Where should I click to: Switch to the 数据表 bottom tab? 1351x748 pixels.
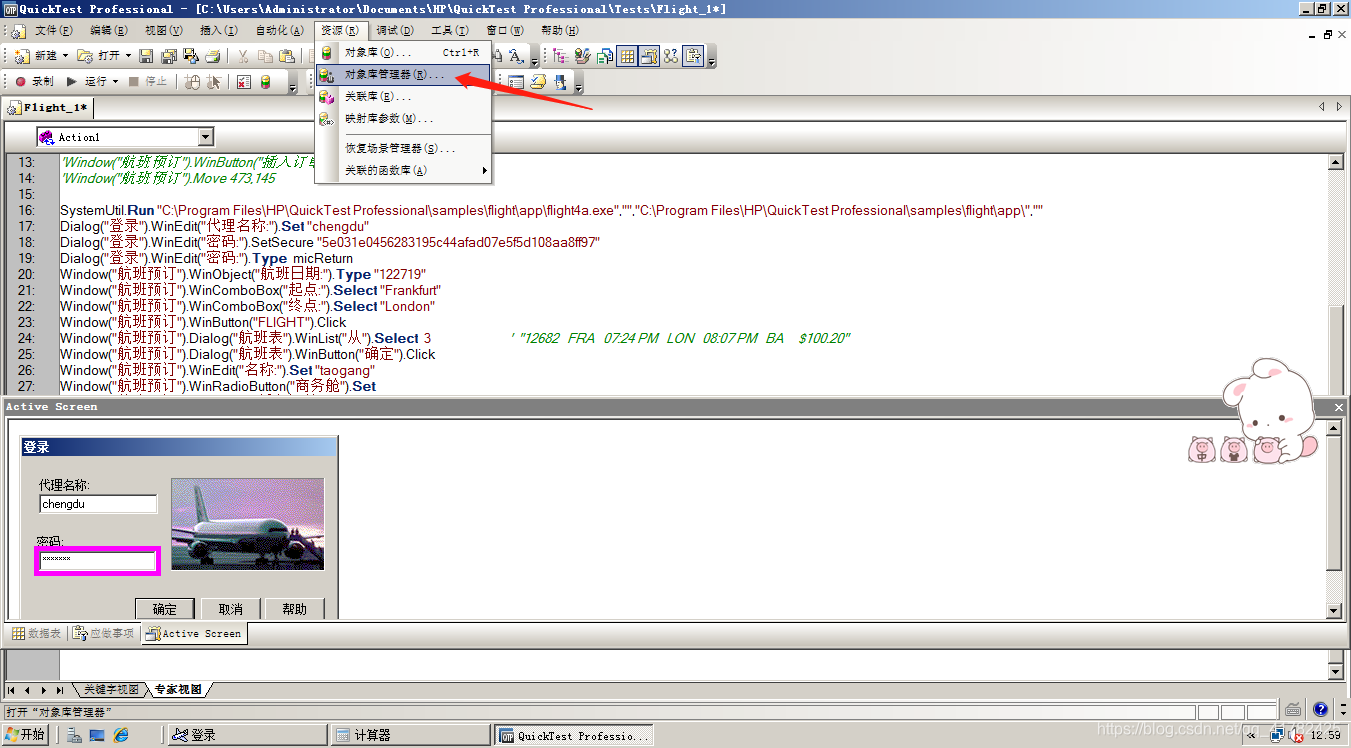click(37, 633)
